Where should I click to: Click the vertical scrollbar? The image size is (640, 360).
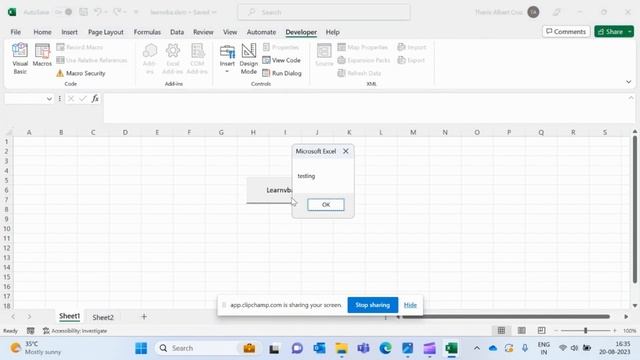(x=635, y=209)
